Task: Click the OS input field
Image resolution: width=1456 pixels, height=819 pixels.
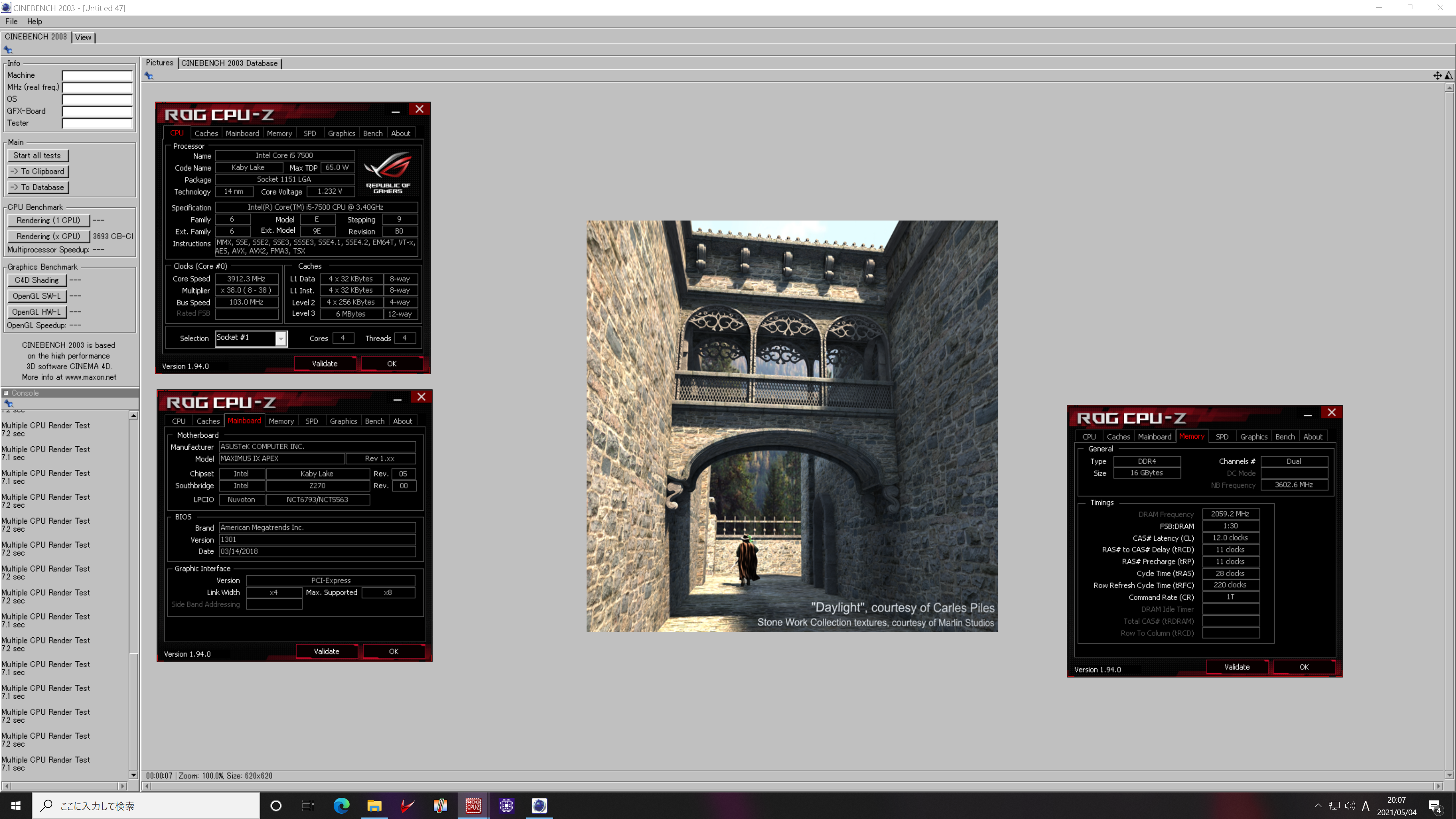Action: pos(97,99)
